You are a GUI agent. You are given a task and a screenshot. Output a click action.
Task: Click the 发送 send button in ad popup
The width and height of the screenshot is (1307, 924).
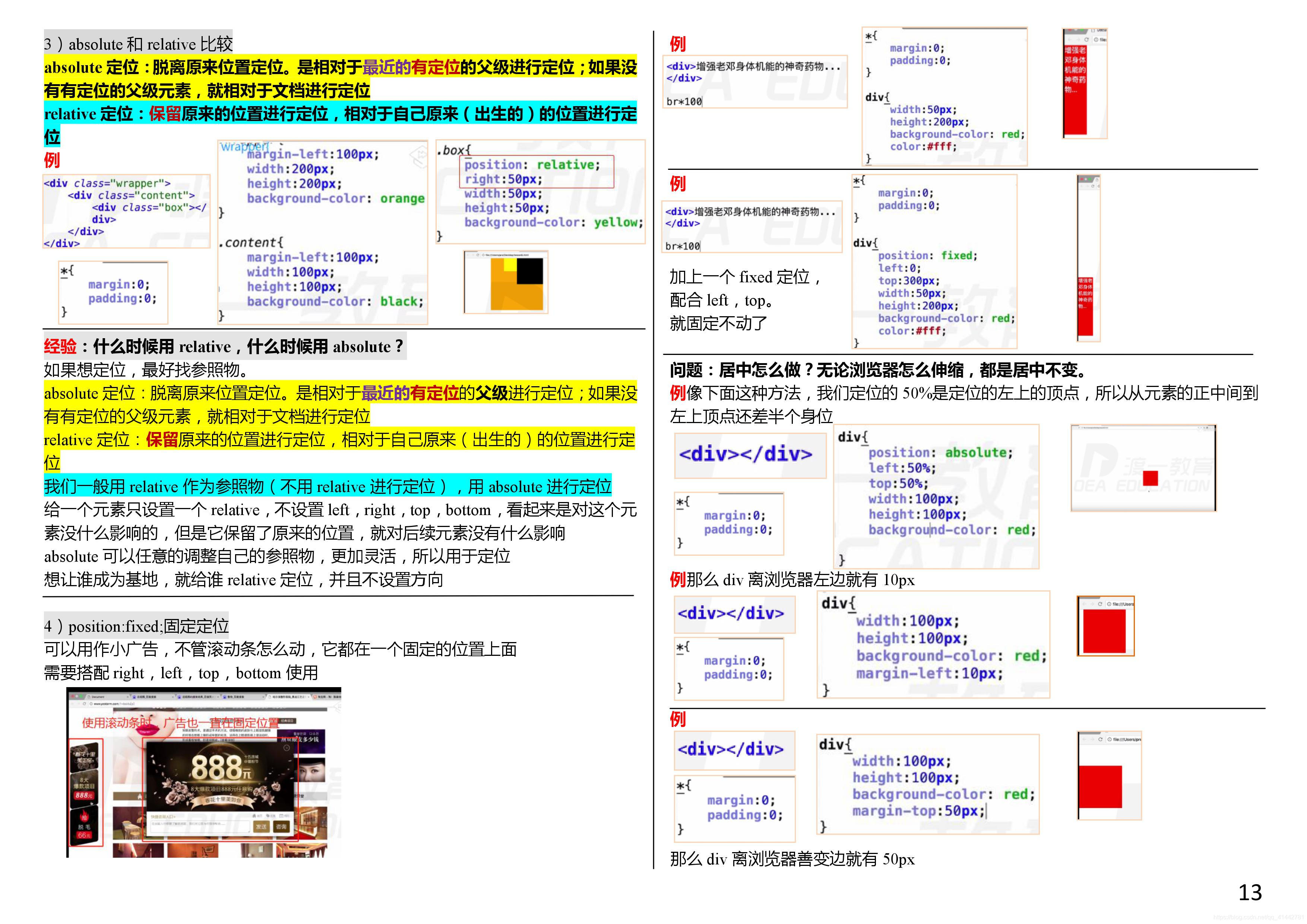tap(261, 827)
